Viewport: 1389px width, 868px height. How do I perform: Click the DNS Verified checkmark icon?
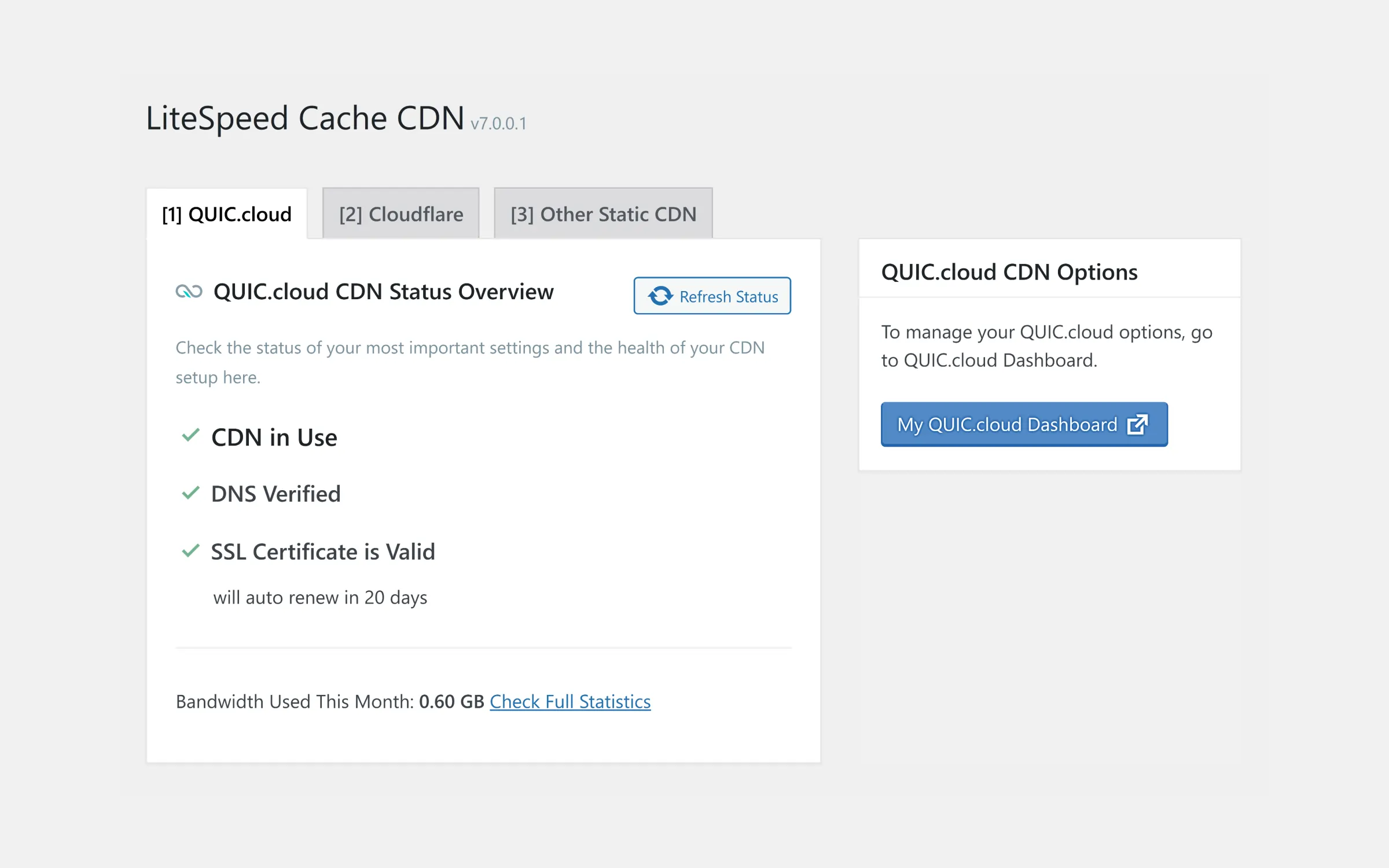click(190, 493)
